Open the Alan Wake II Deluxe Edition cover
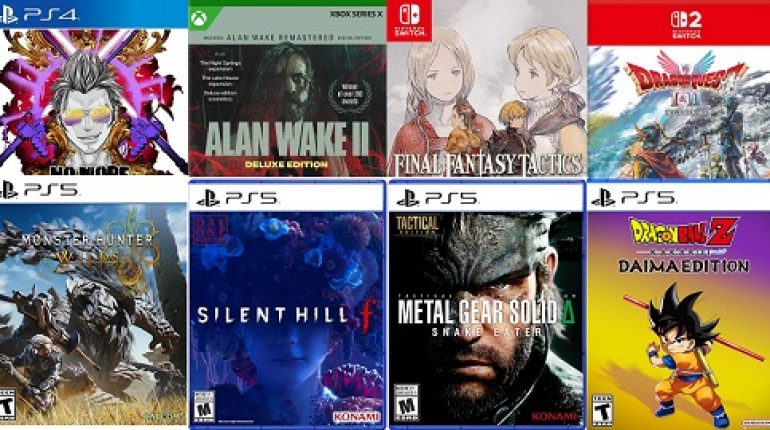The width and height of the screenshot is (770, 430). coord(287,88)
